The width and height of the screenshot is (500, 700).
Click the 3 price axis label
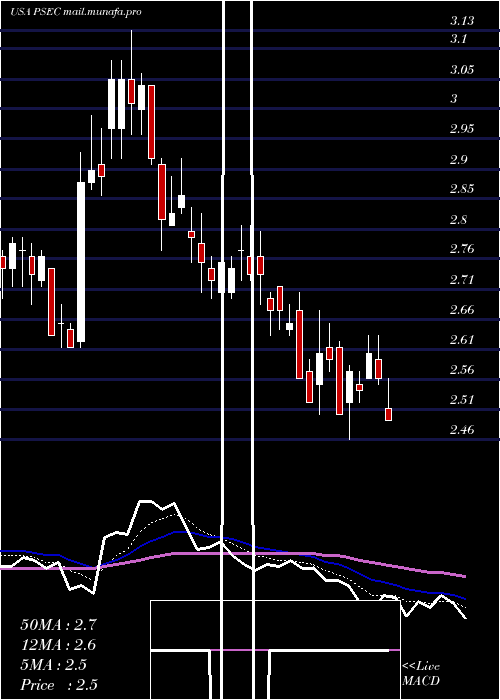454,99
